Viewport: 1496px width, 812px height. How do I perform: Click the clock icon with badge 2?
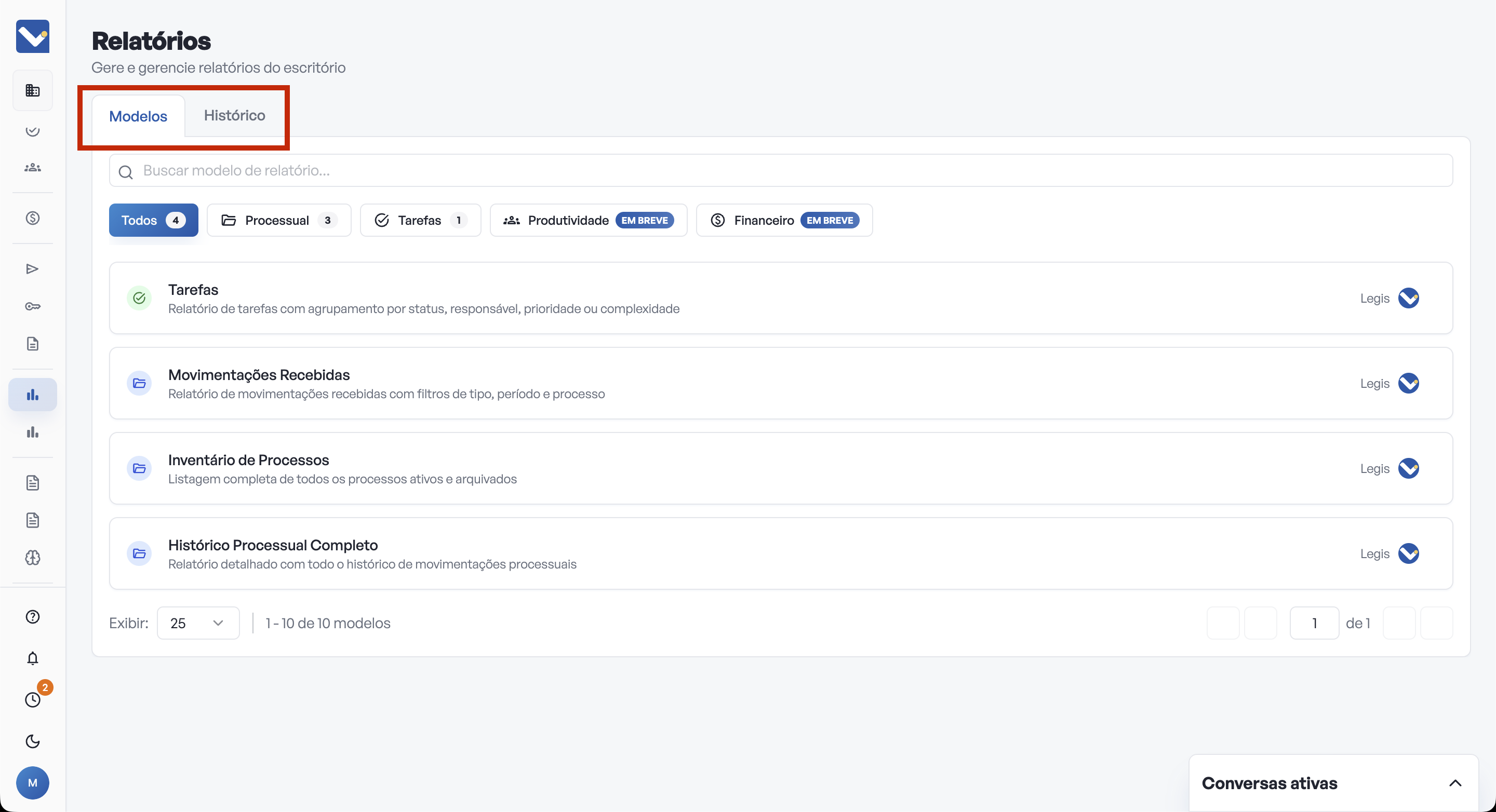point(33,699)
